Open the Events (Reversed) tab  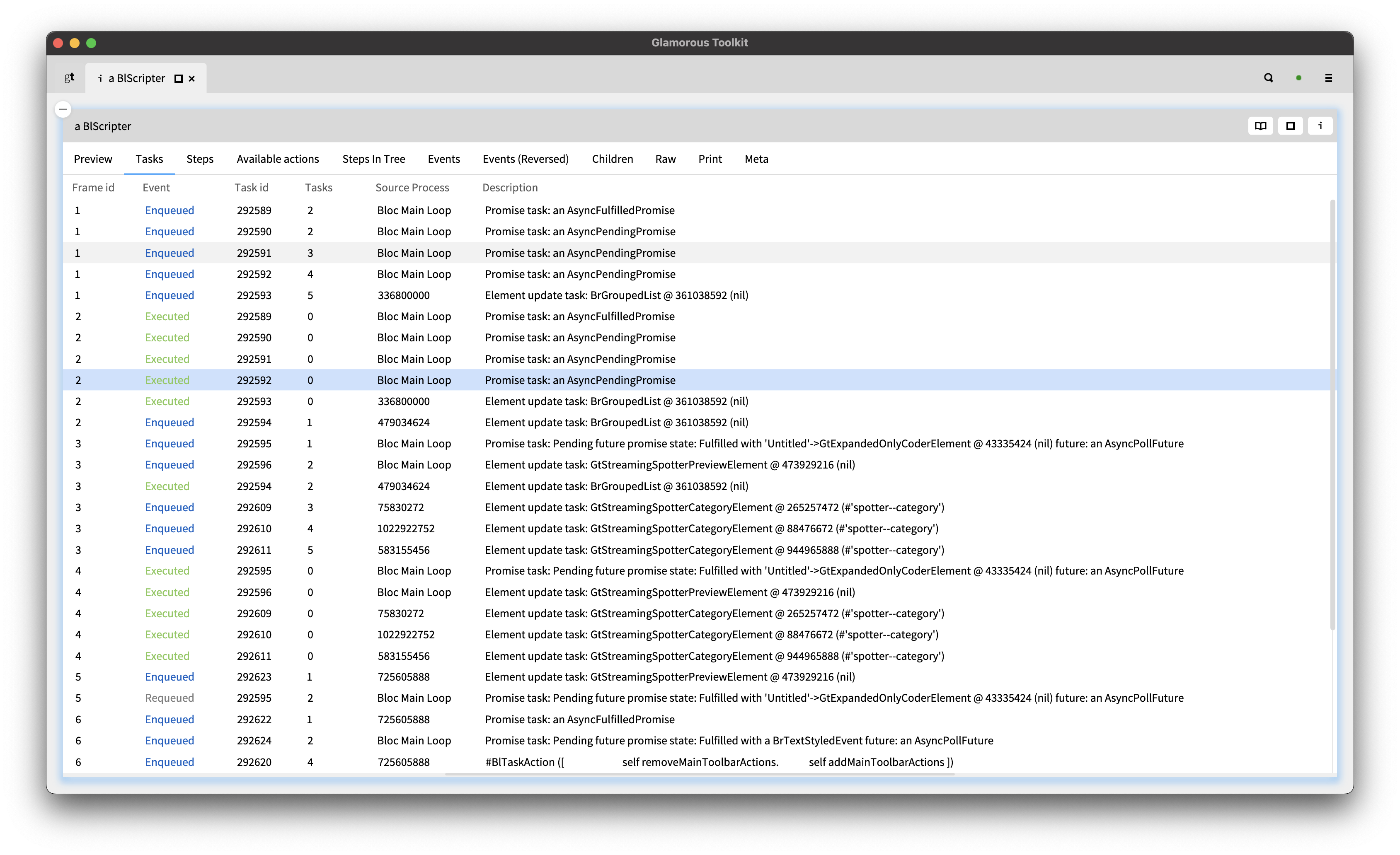click(526, 159)
